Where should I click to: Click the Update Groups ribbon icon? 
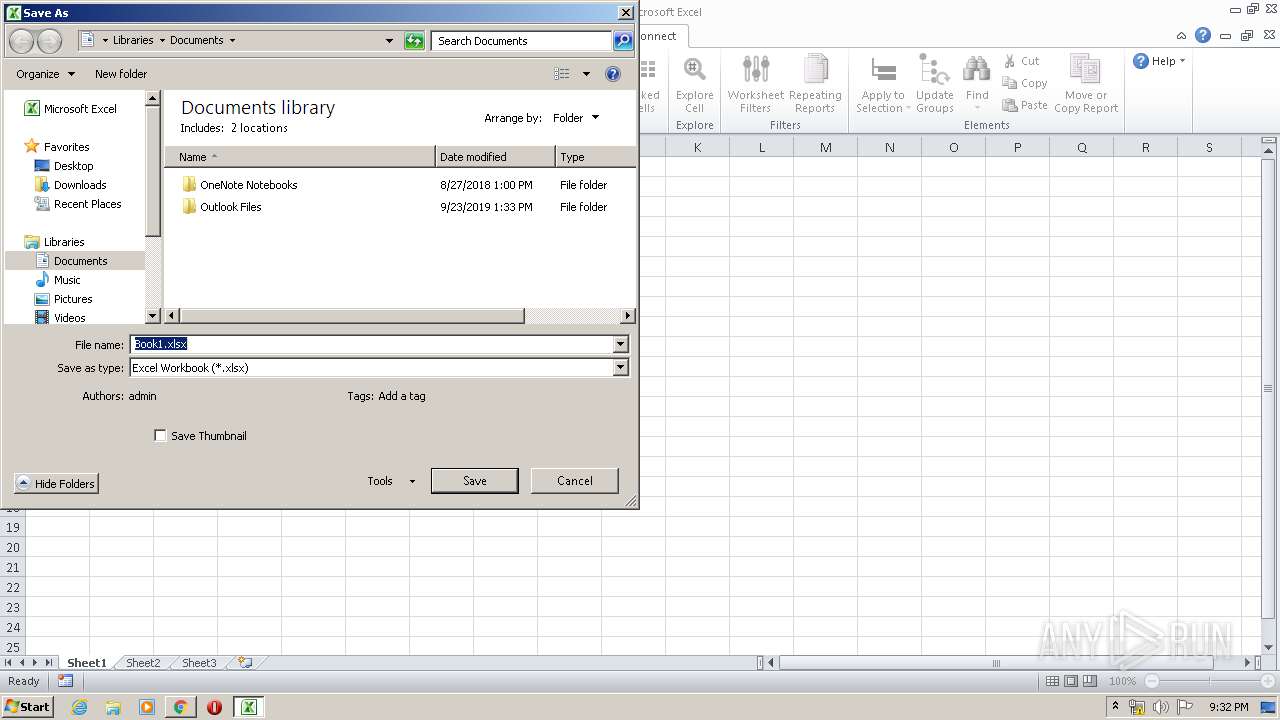pos(935,85)
